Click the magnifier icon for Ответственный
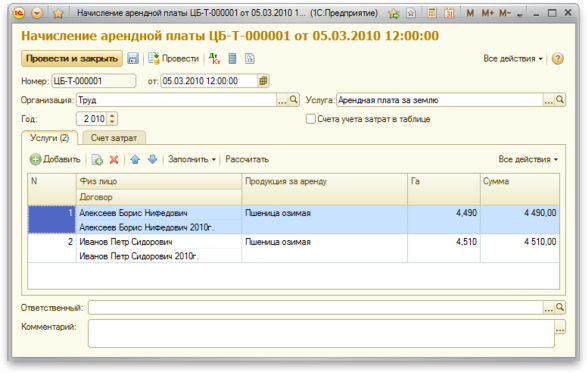 [x=560, y=308]
